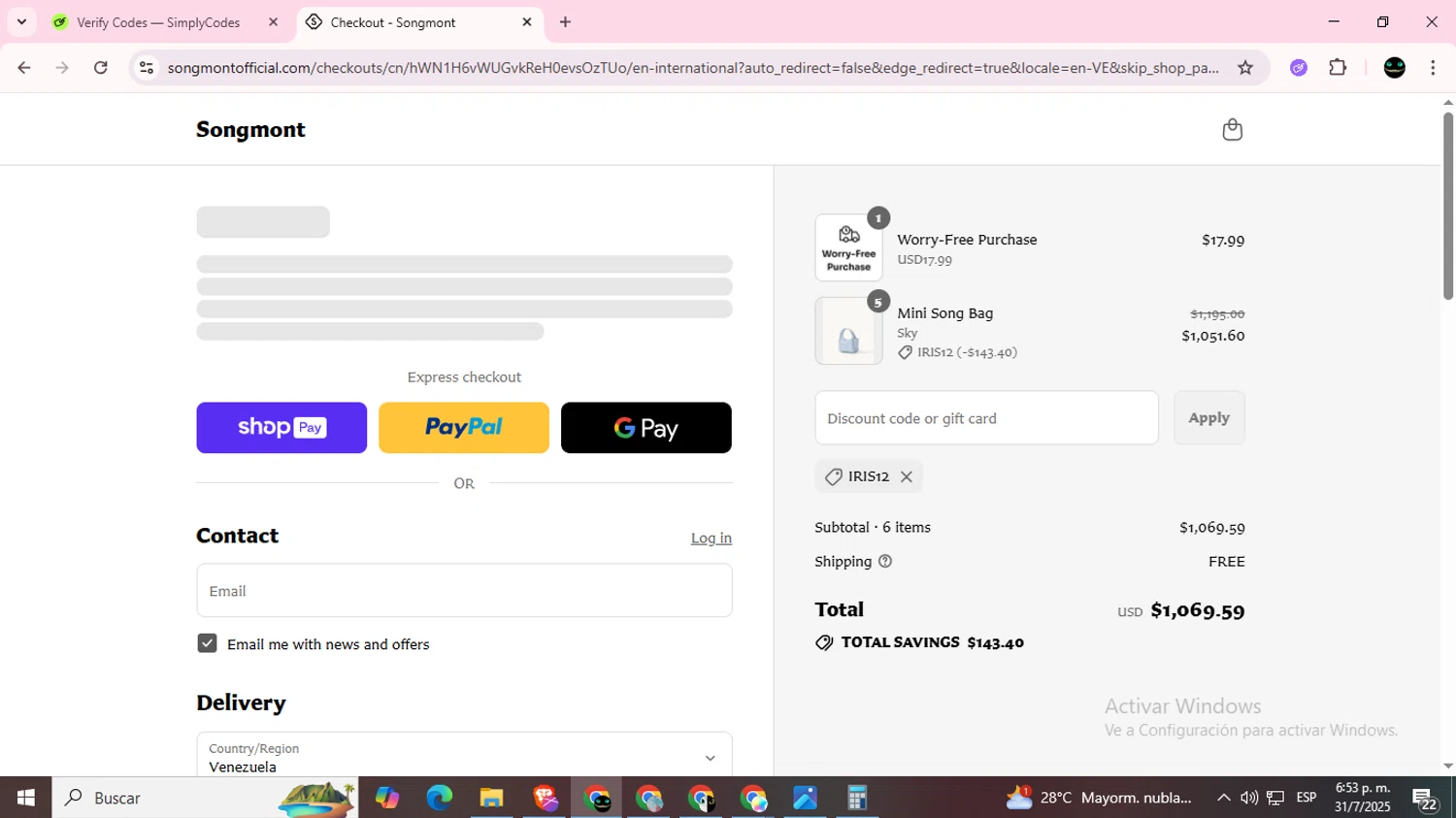Open the volume speaker icon
Viewport: 1456px width, 818px height.
click(x=1249, y=798)
